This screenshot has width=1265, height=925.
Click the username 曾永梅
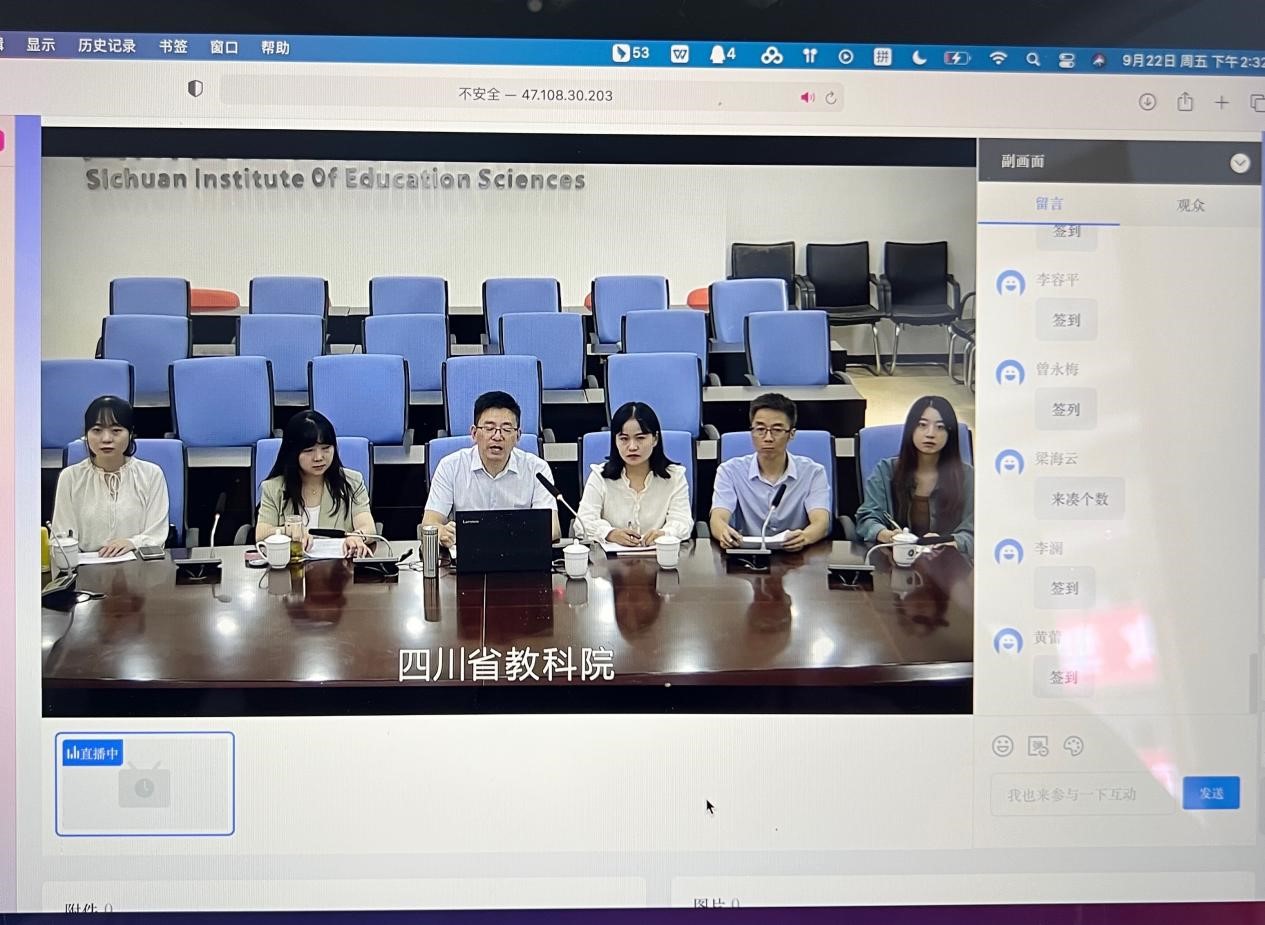[x=1057, y=369]
